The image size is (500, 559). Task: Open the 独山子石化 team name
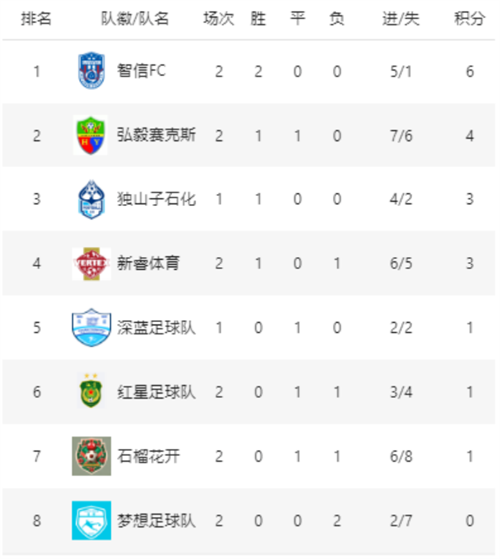156,199
